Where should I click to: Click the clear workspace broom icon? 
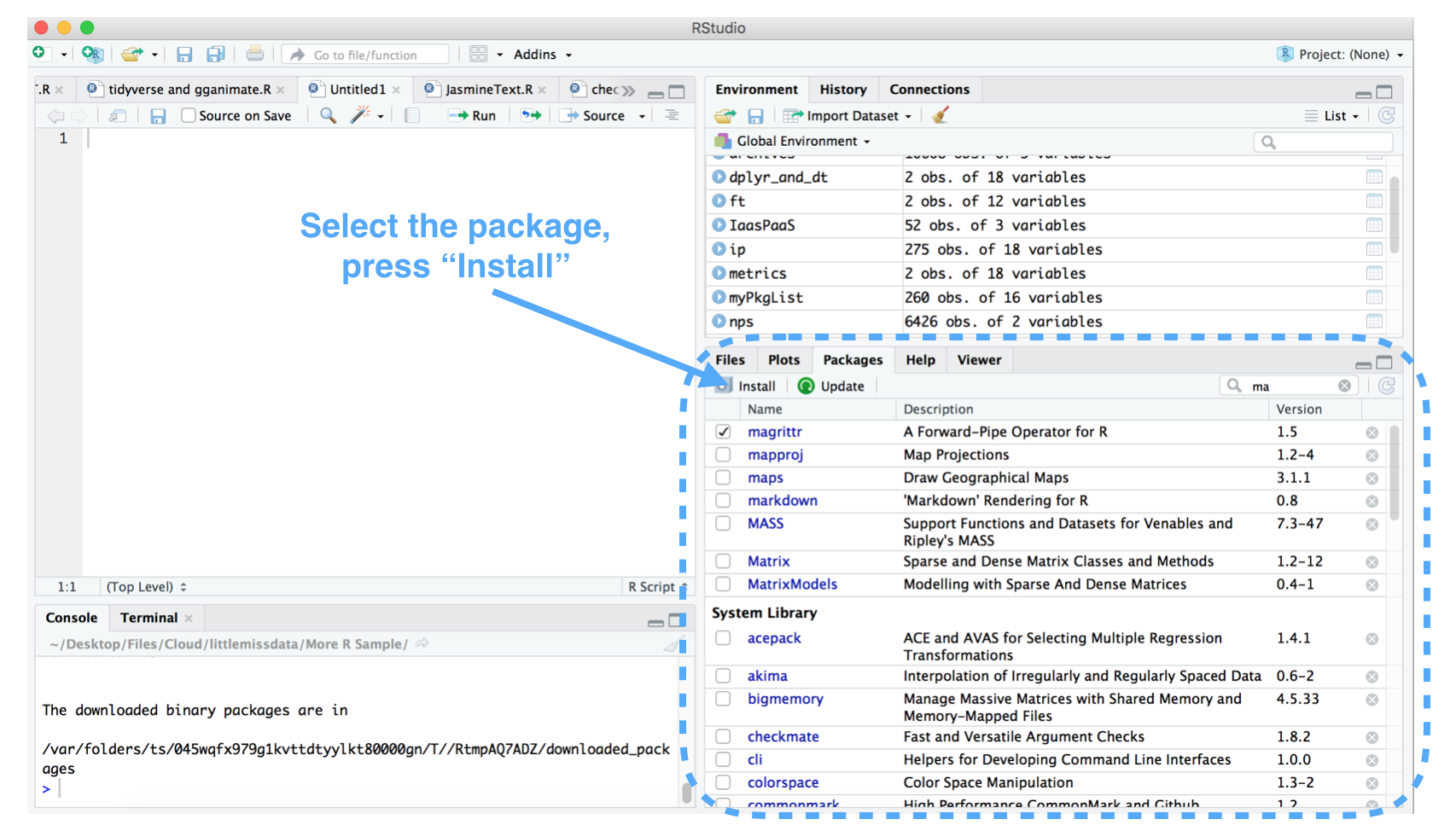coord(941,115)
